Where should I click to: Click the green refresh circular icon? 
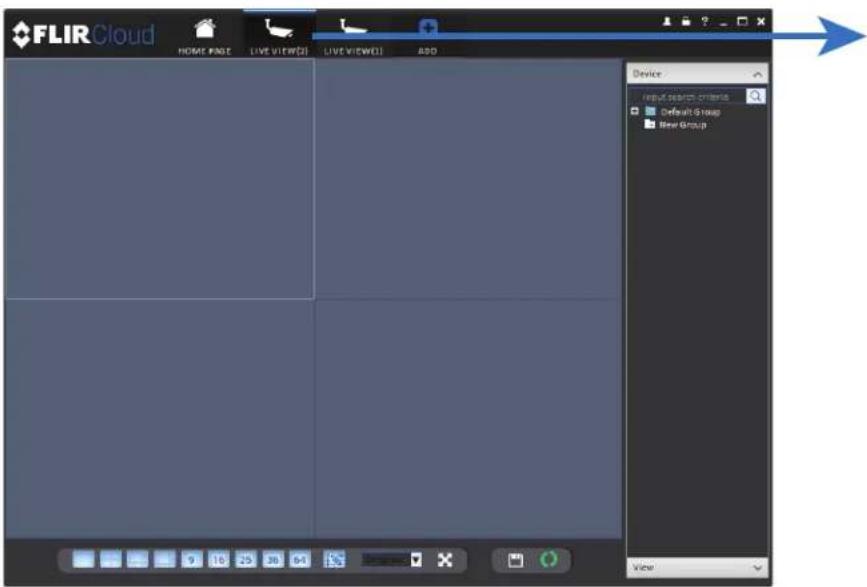549,559
